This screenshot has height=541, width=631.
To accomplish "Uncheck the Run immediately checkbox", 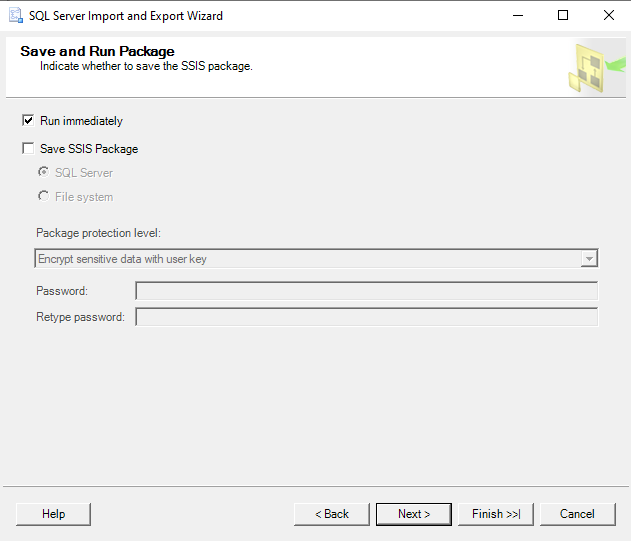I will (28, 121).
